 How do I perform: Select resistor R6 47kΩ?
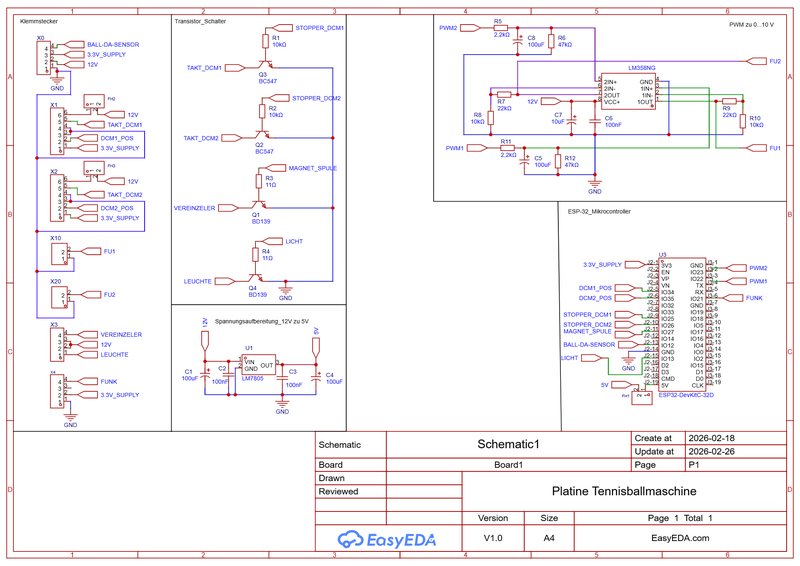coord(551,41)
